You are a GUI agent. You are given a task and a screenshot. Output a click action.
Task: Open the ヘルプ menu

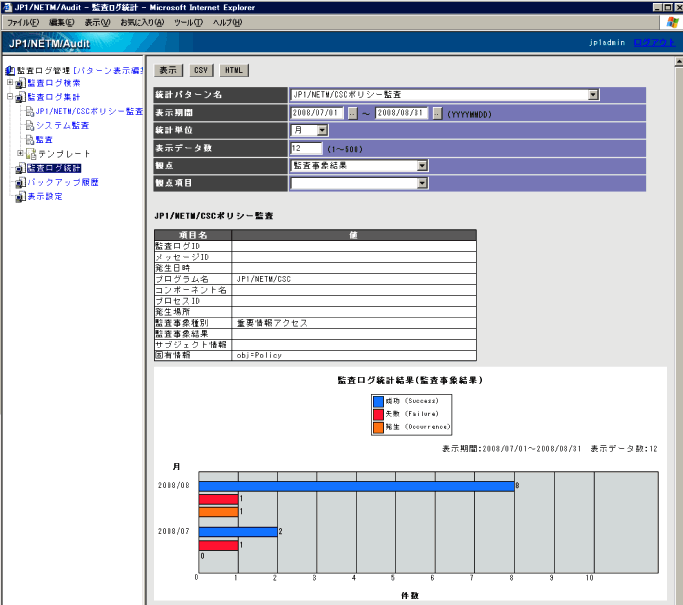pyautogui.click(x=227, y=22)
